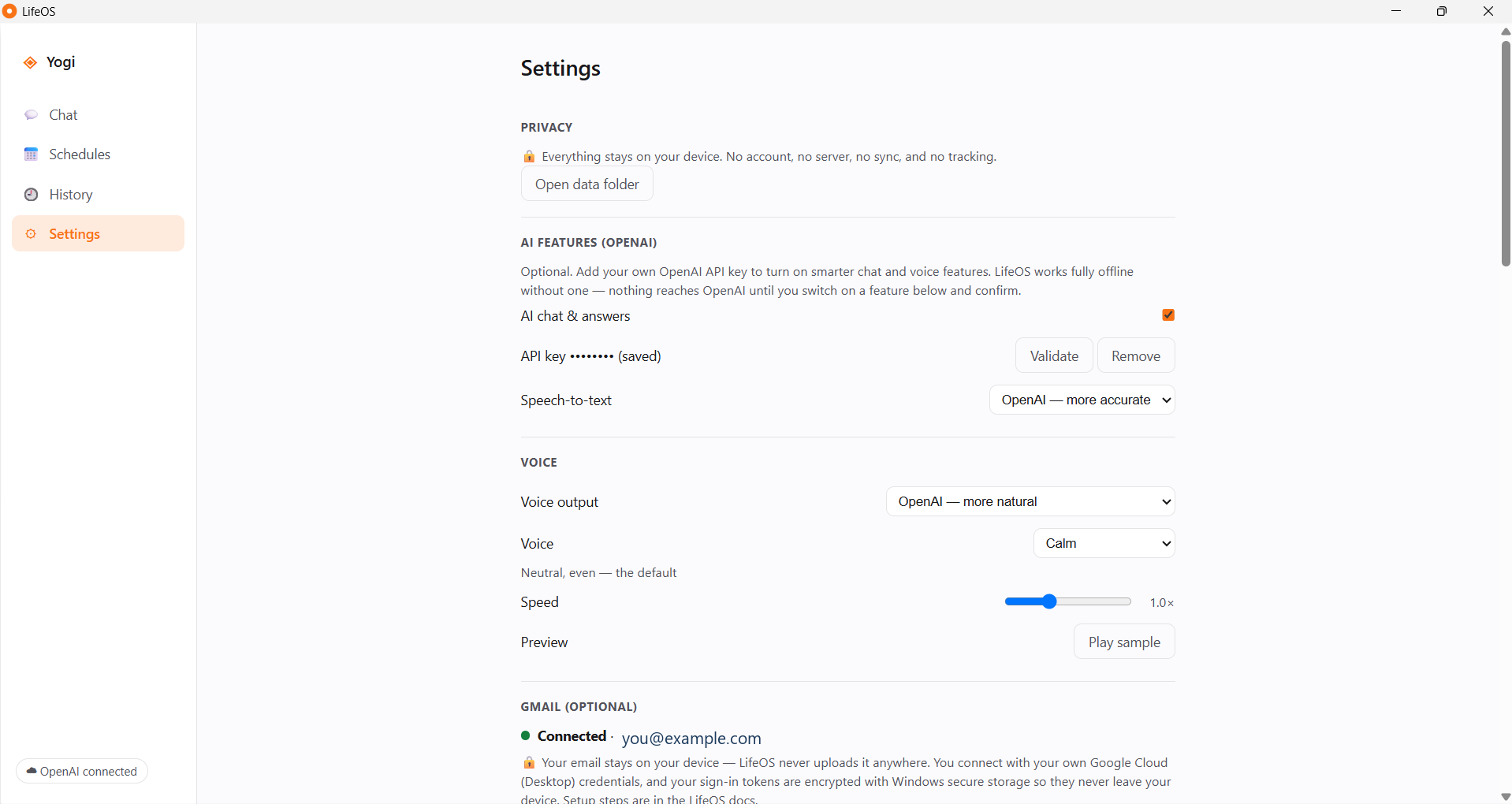Click the lock icon beside privacy statement

pos(529,157)
